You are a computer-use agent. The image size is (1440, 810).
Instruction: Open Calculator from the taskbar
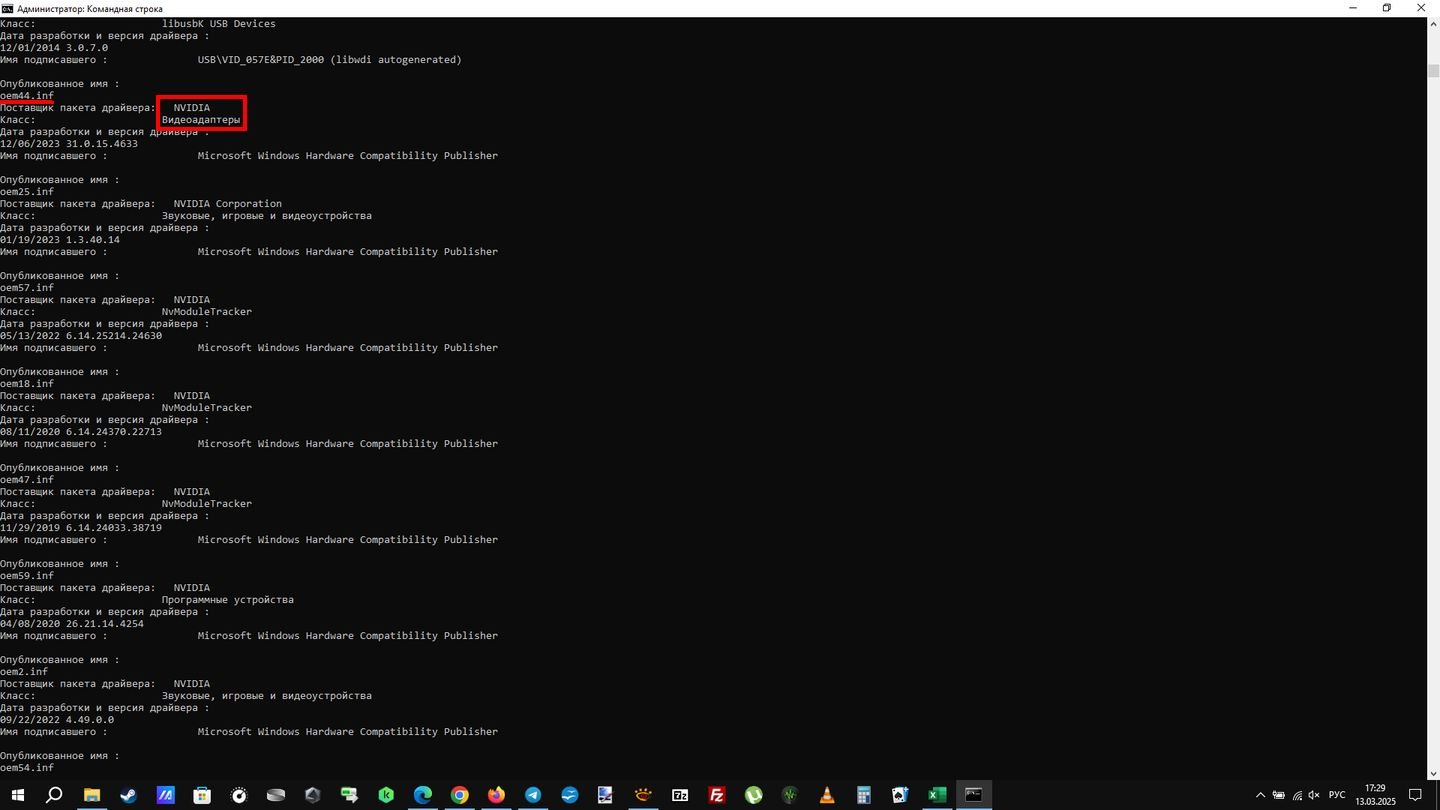[x=864, y=795]
